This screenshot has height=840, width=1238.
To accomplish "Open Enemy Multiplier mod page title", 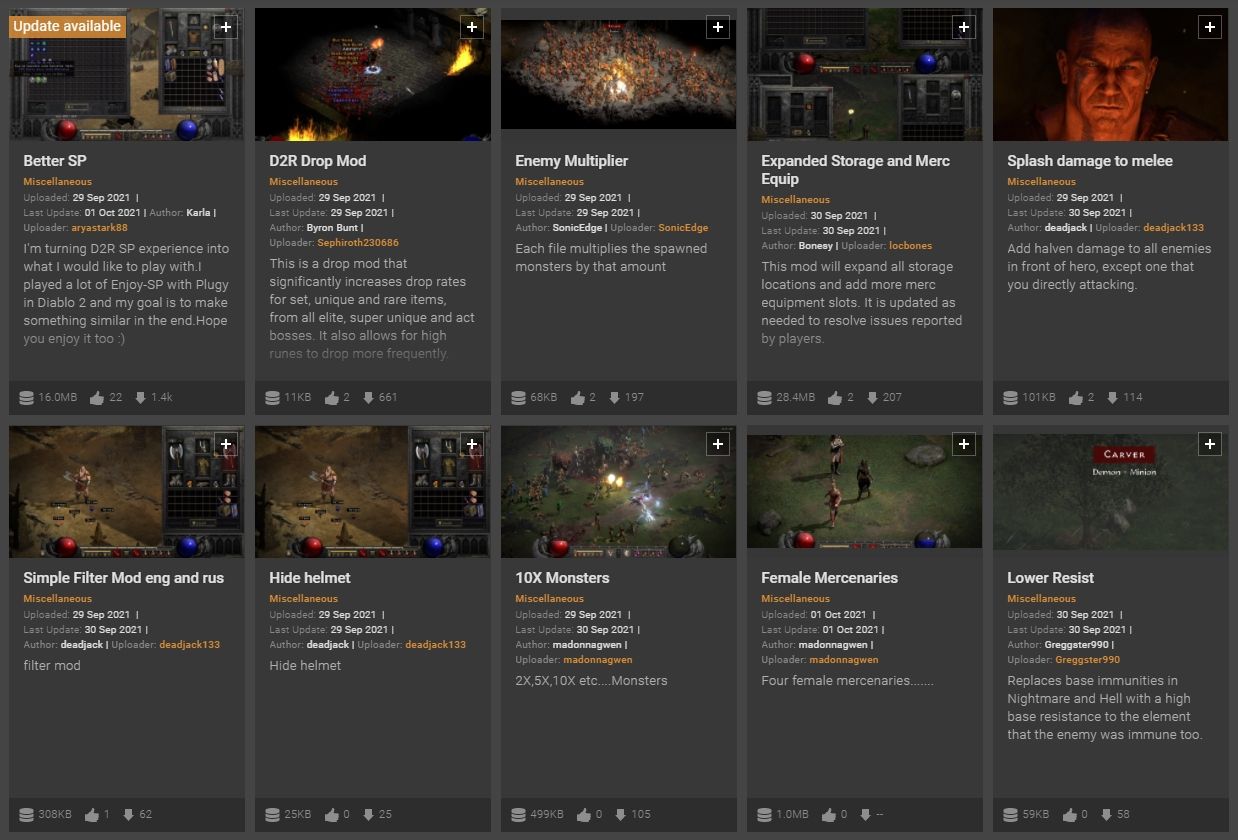I will 572,161.
